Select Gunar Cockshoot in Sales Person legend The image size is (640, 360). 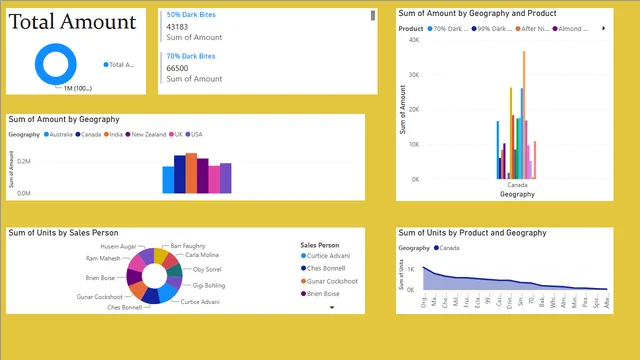pyautogui.click(x=329, y=281)
